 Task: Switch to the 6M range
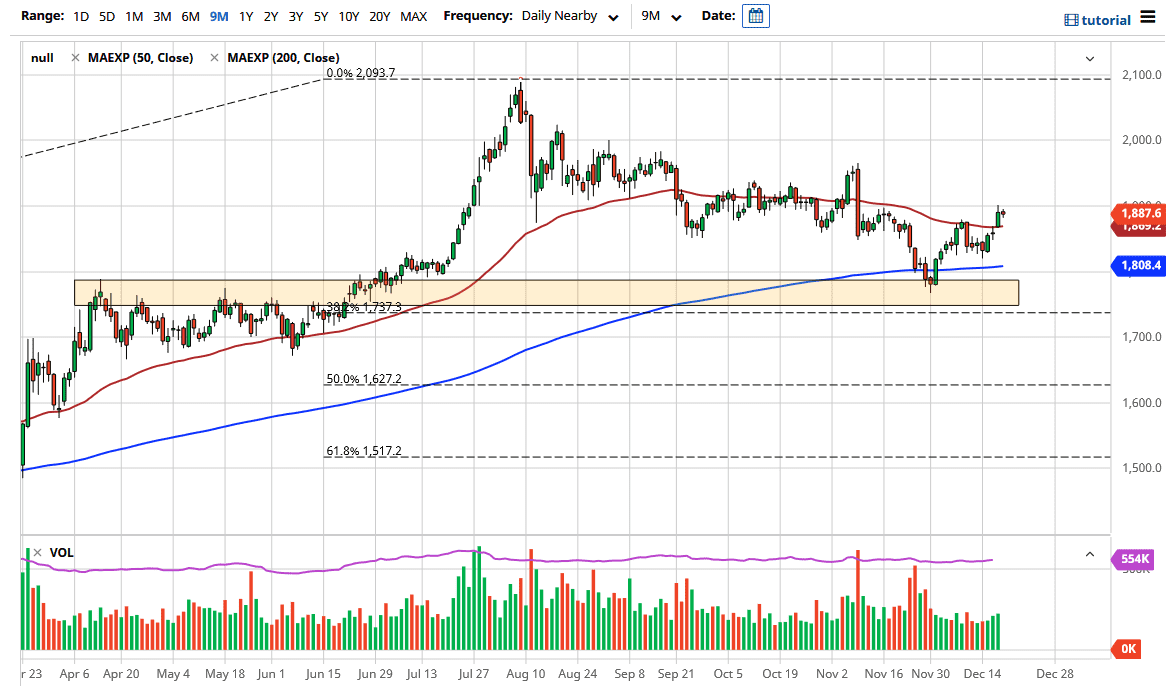(x=190, y=15)
